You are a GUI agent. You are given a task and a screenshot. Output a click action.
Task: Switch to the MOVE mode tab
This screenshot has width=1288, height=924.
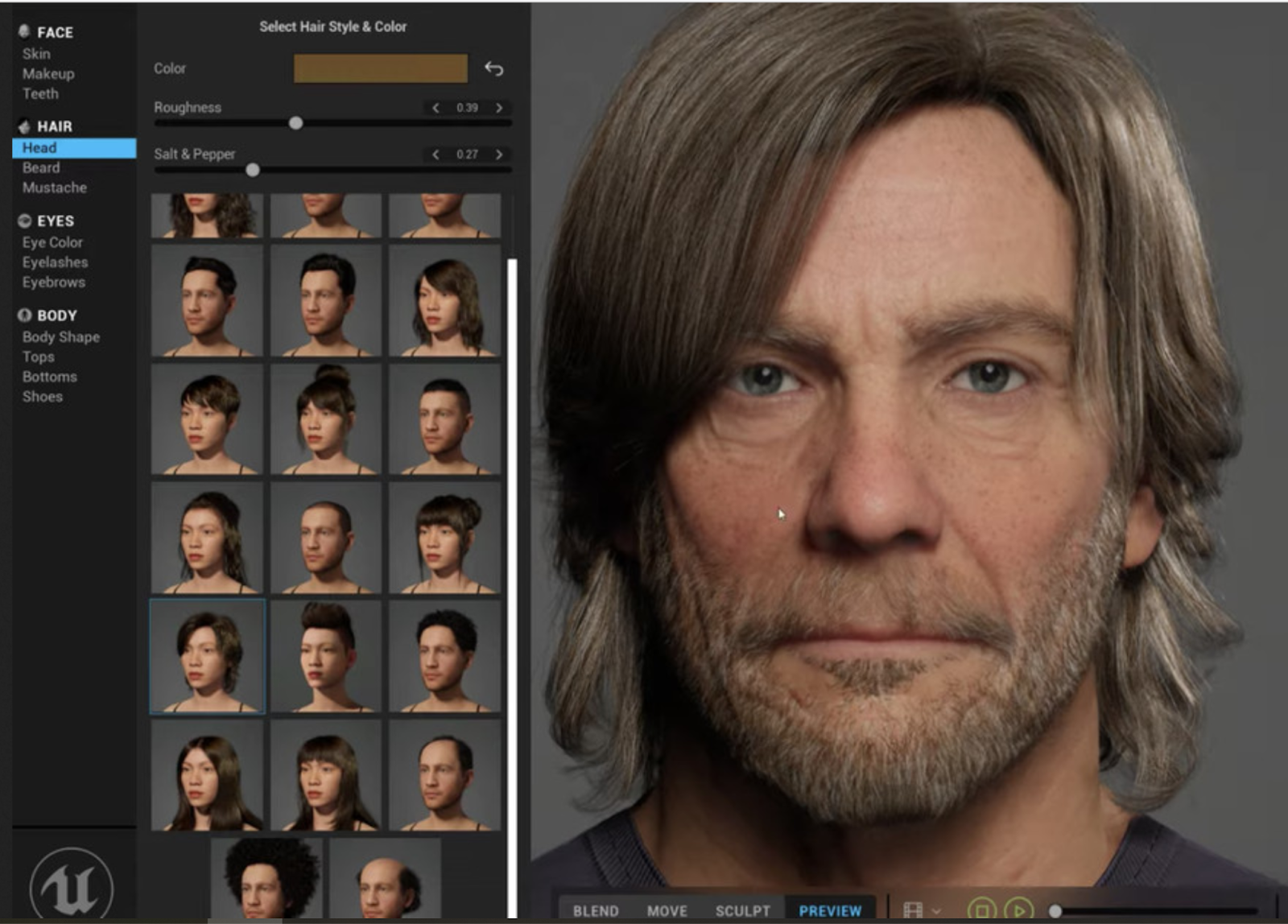click(x=667, y=910)
